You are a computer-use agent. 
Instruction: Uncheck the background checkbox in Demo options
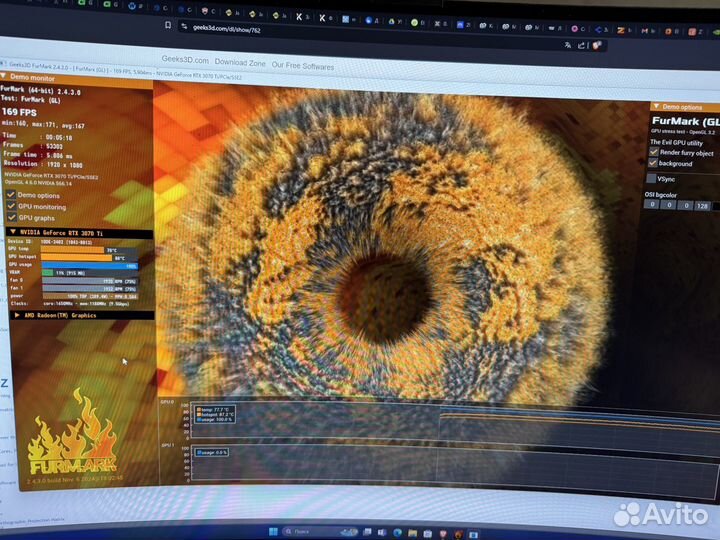tap(653, 163)
